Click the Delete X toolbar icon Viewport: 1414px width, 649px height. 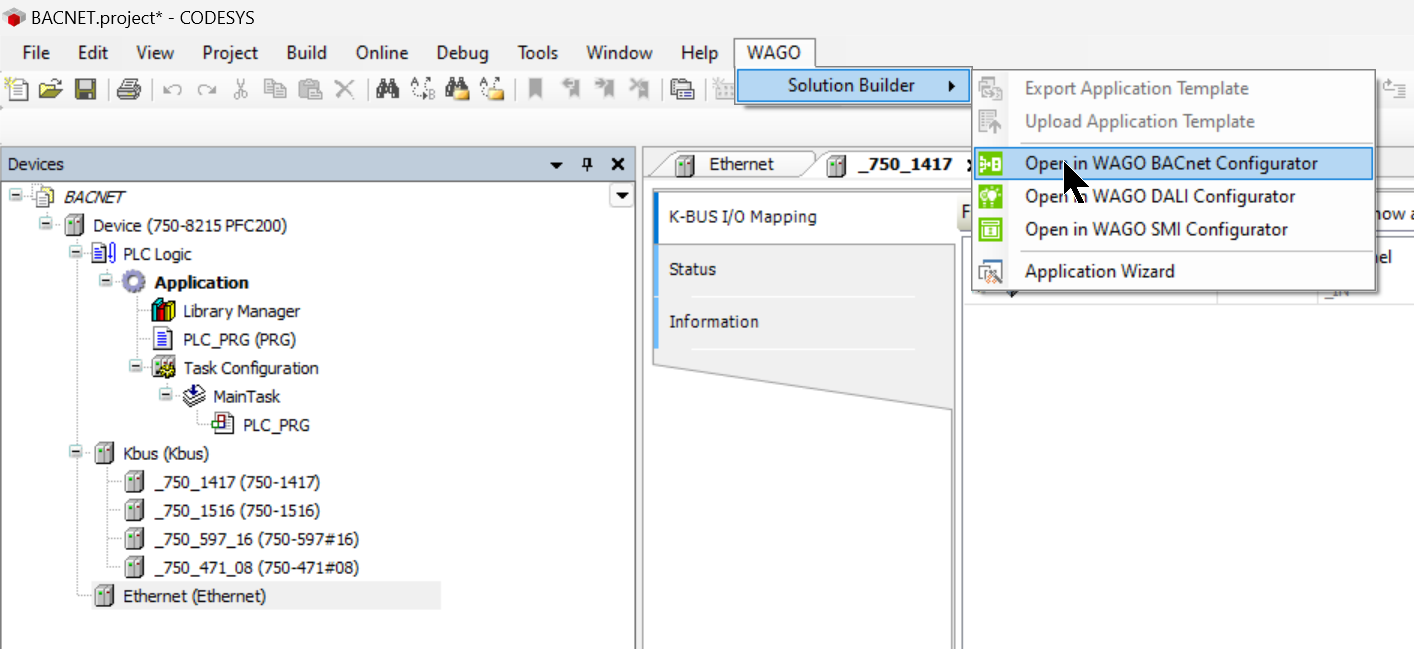[x=344, y=89]
